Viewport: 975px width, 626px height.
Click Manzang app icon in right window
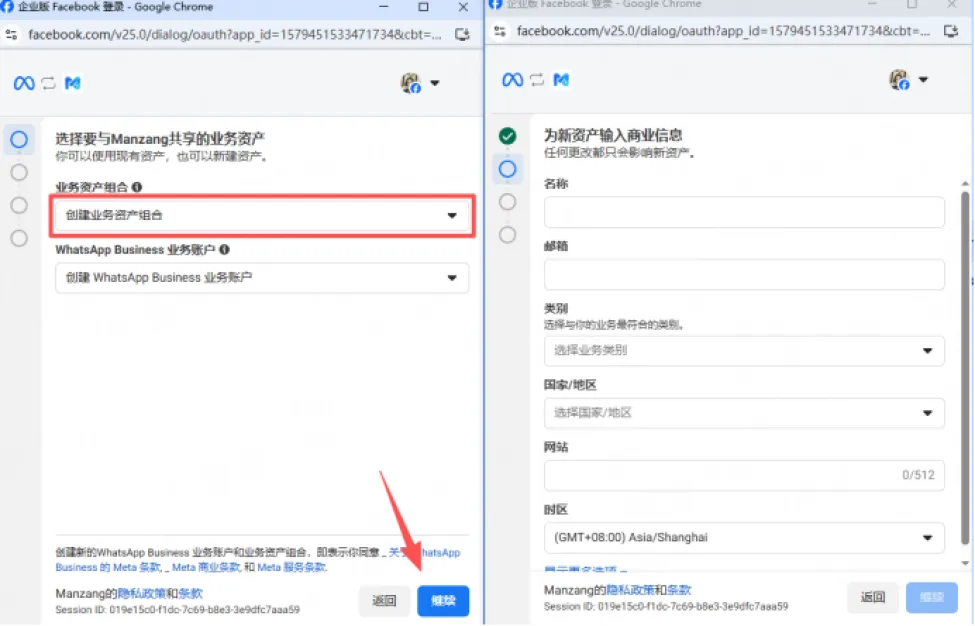coord(561,80)
